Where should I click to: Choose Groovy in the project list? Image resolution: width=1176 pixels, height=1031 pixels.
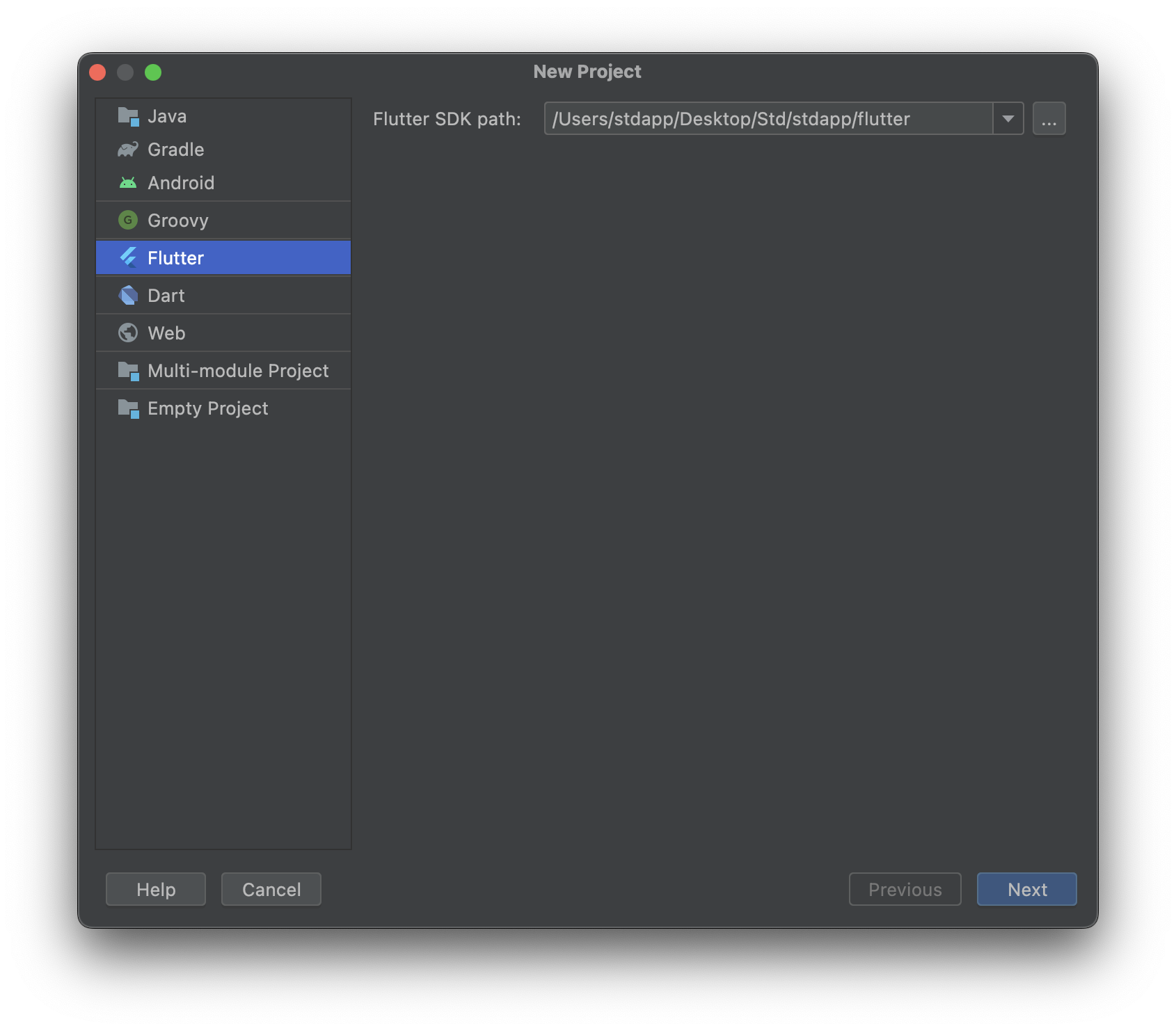click(223, 221)
